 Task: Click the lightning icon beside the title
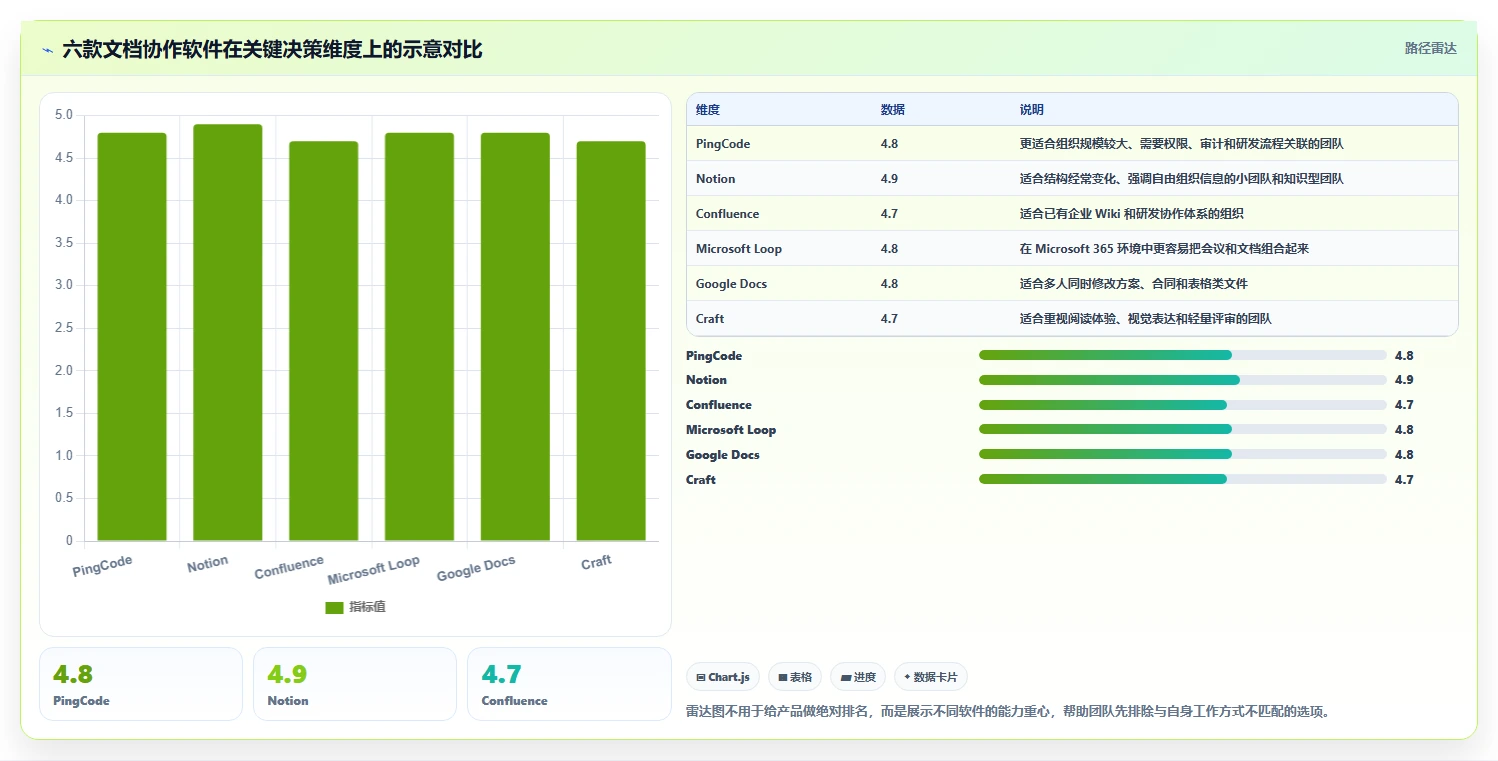[48, 50]
